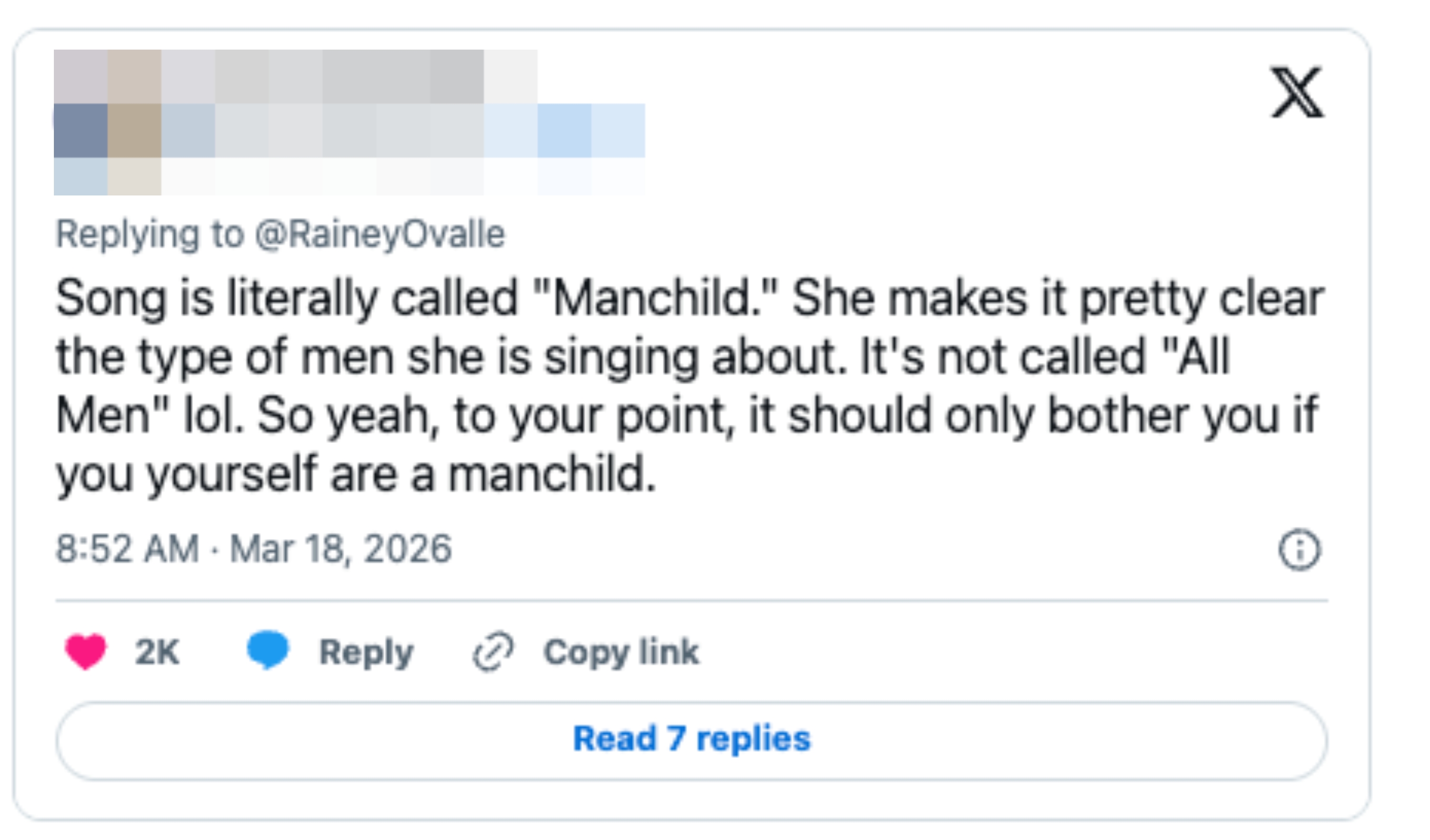The height and width of the screenshot is (840, 1430).
Task: Click the "Replying to" label
Action: (x=150, y=234)
